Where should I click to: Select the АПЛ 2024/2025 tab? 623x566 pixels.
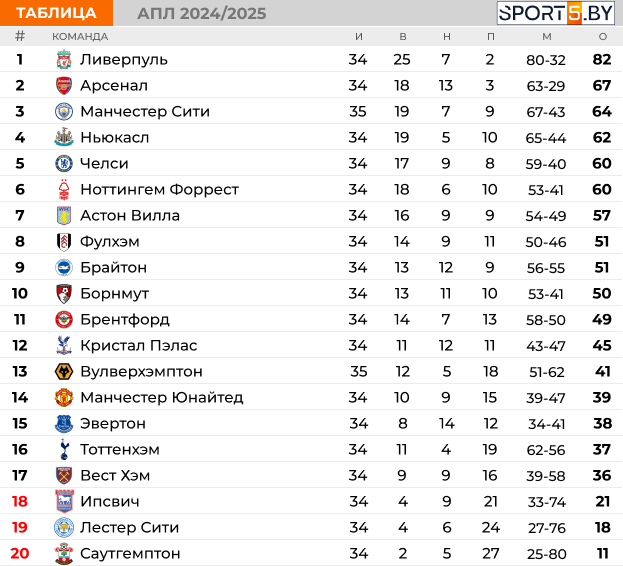pos(202,14)
